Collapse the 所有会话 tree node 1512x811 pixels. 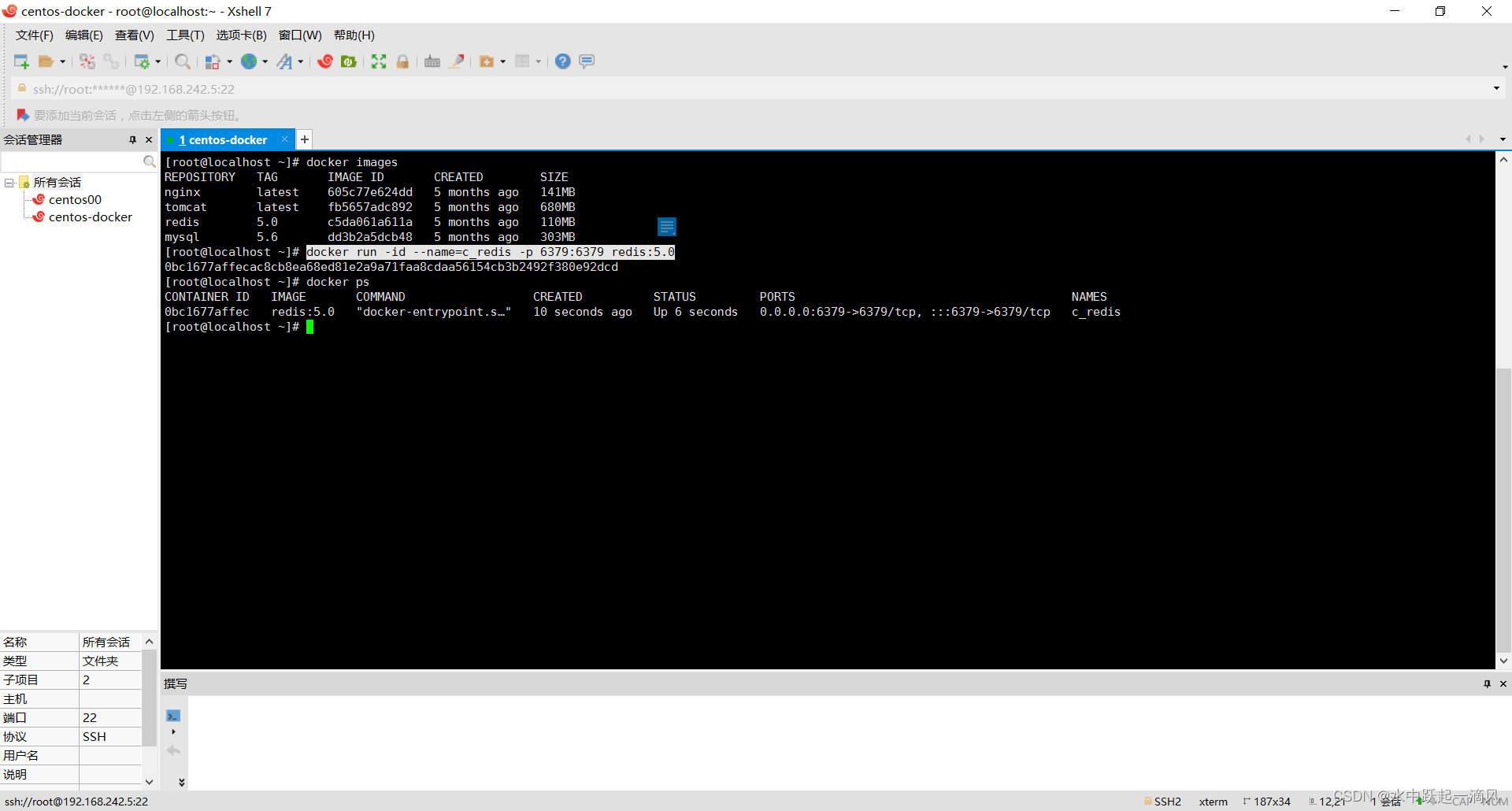pyautogui.click(x=9, y=183)
